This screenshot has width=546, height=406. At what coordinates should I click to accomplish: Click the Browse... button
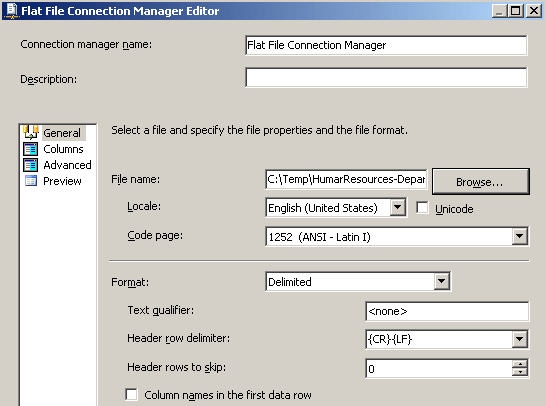481,181
